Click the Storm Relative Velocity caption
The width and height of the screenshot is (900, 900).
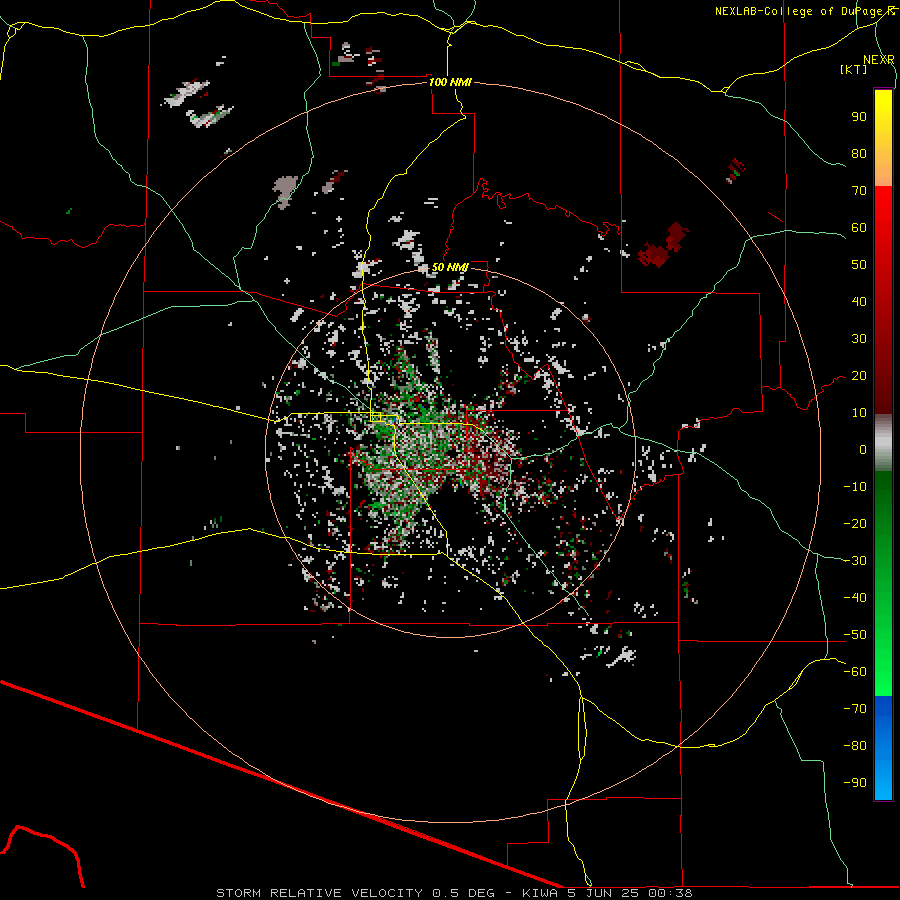coord(454,893)
